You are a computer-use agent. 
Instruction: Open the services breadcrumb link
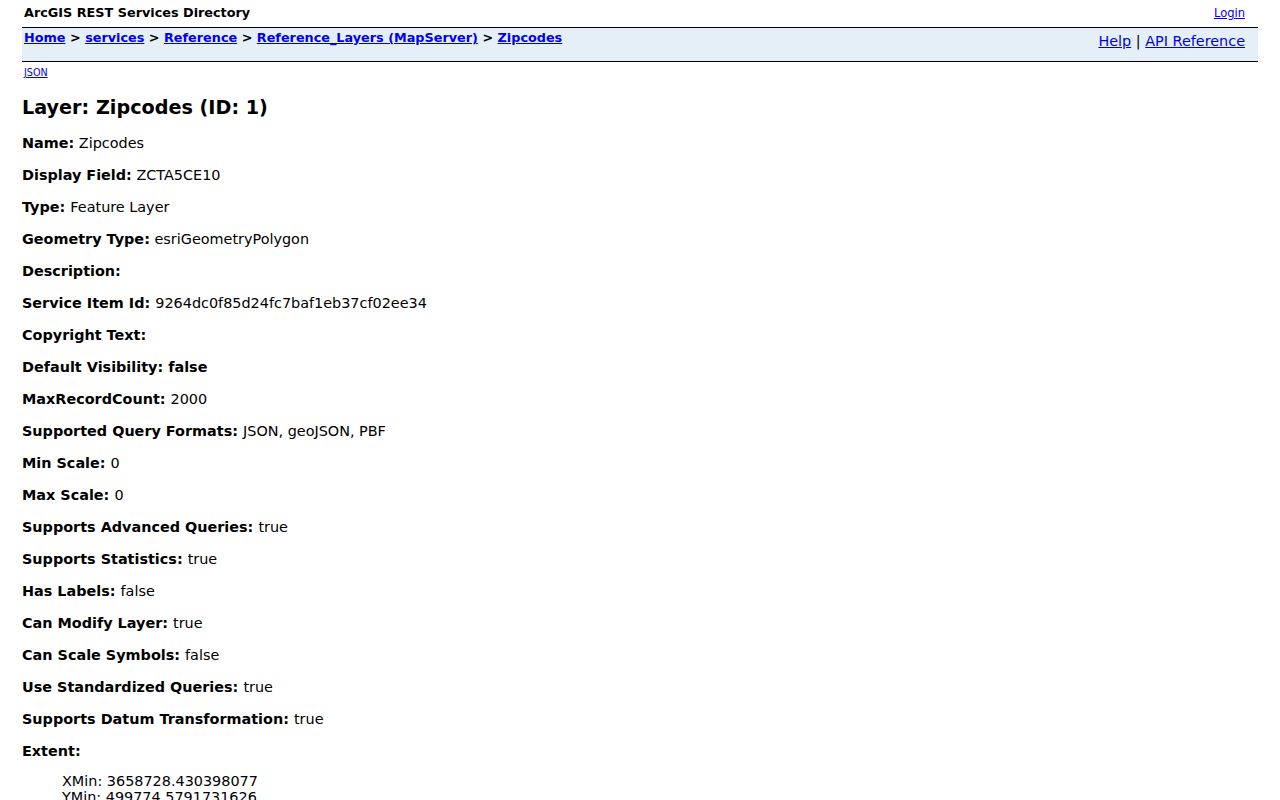click(x=115, y=38)
